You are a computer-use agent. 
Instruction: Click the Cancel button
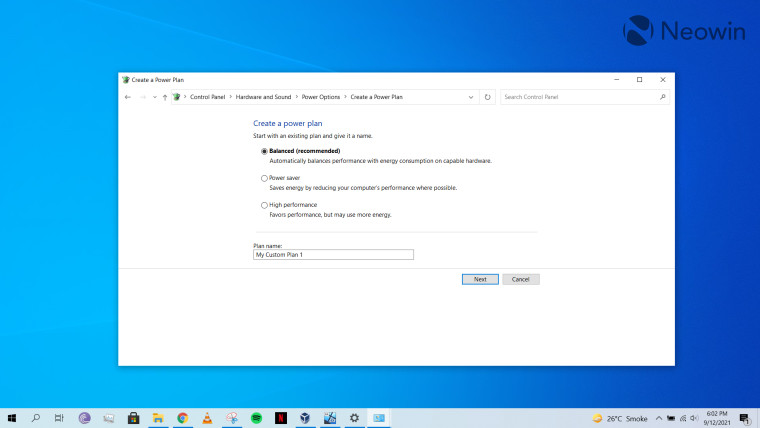[x=521, y=279]
